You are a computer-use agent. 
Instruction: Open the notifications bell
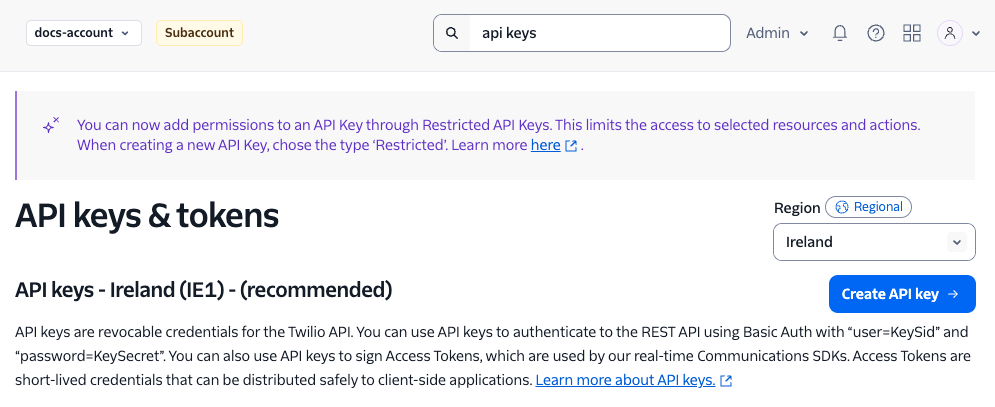[840, 33]
